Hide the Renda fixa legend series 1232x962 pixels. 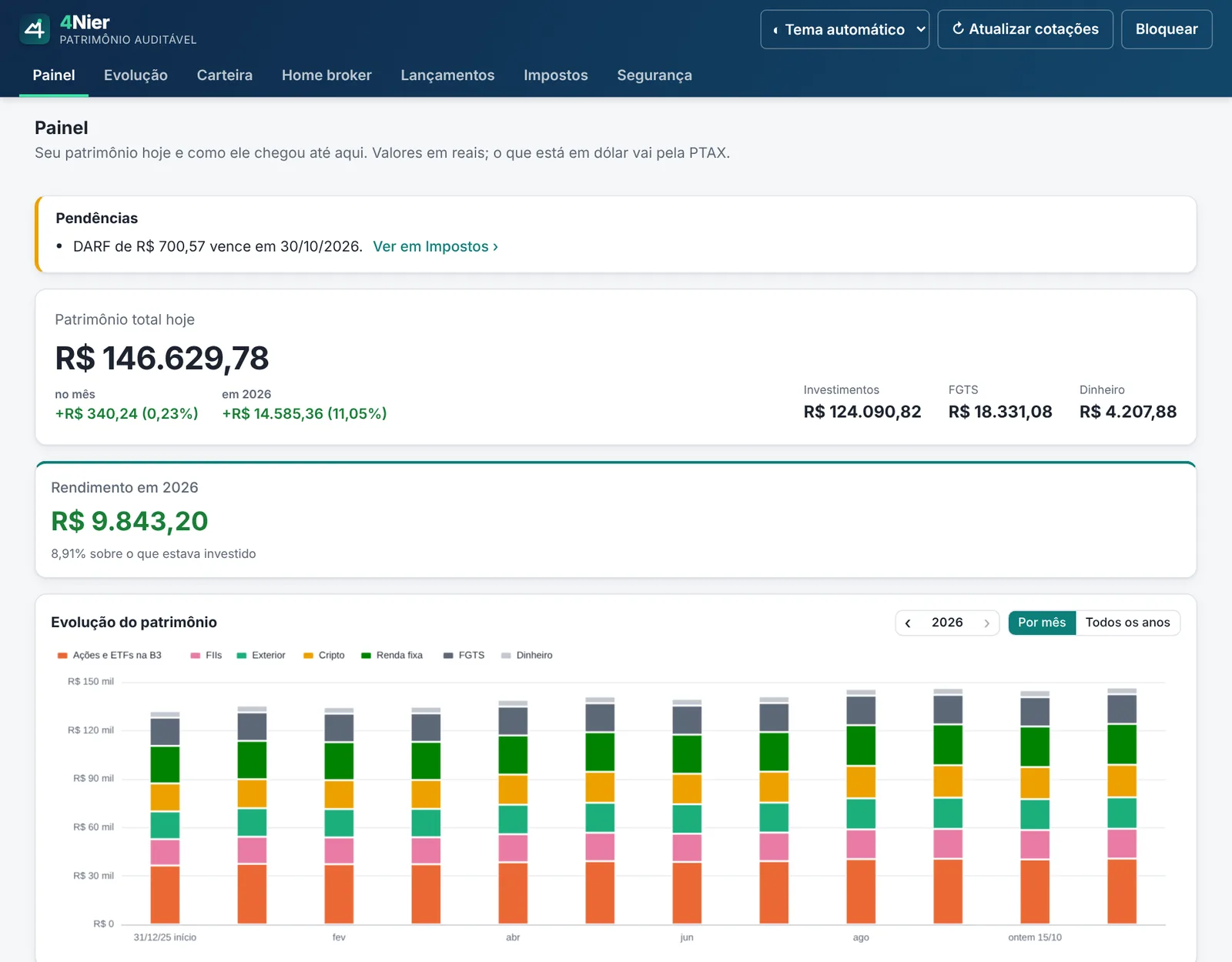[x=392, y=656]
